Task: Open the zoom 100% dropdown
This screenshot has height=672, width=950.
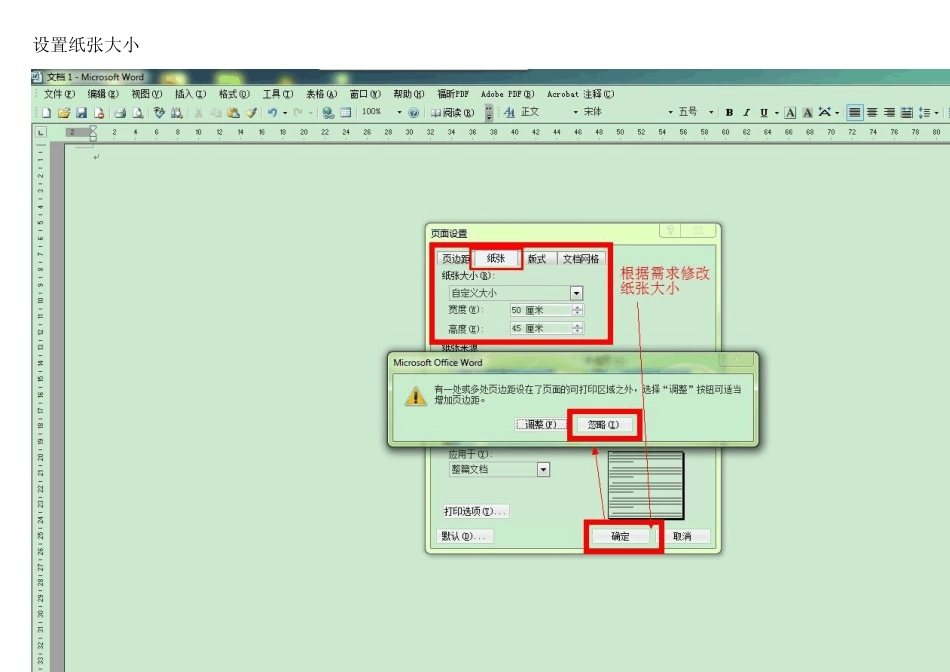Action: 399,112
